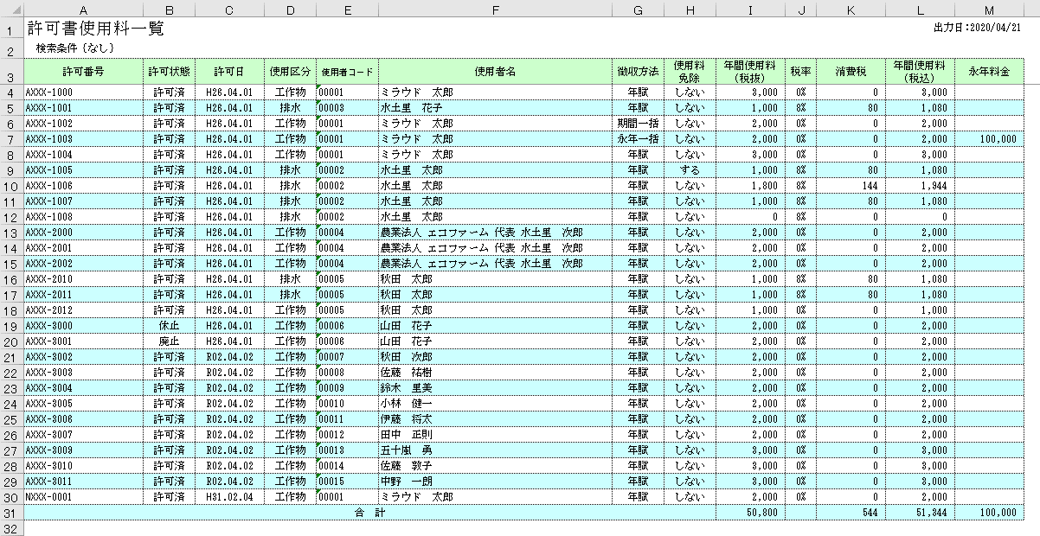Select column H header
Screen dimensions: 1040x536
690,9
